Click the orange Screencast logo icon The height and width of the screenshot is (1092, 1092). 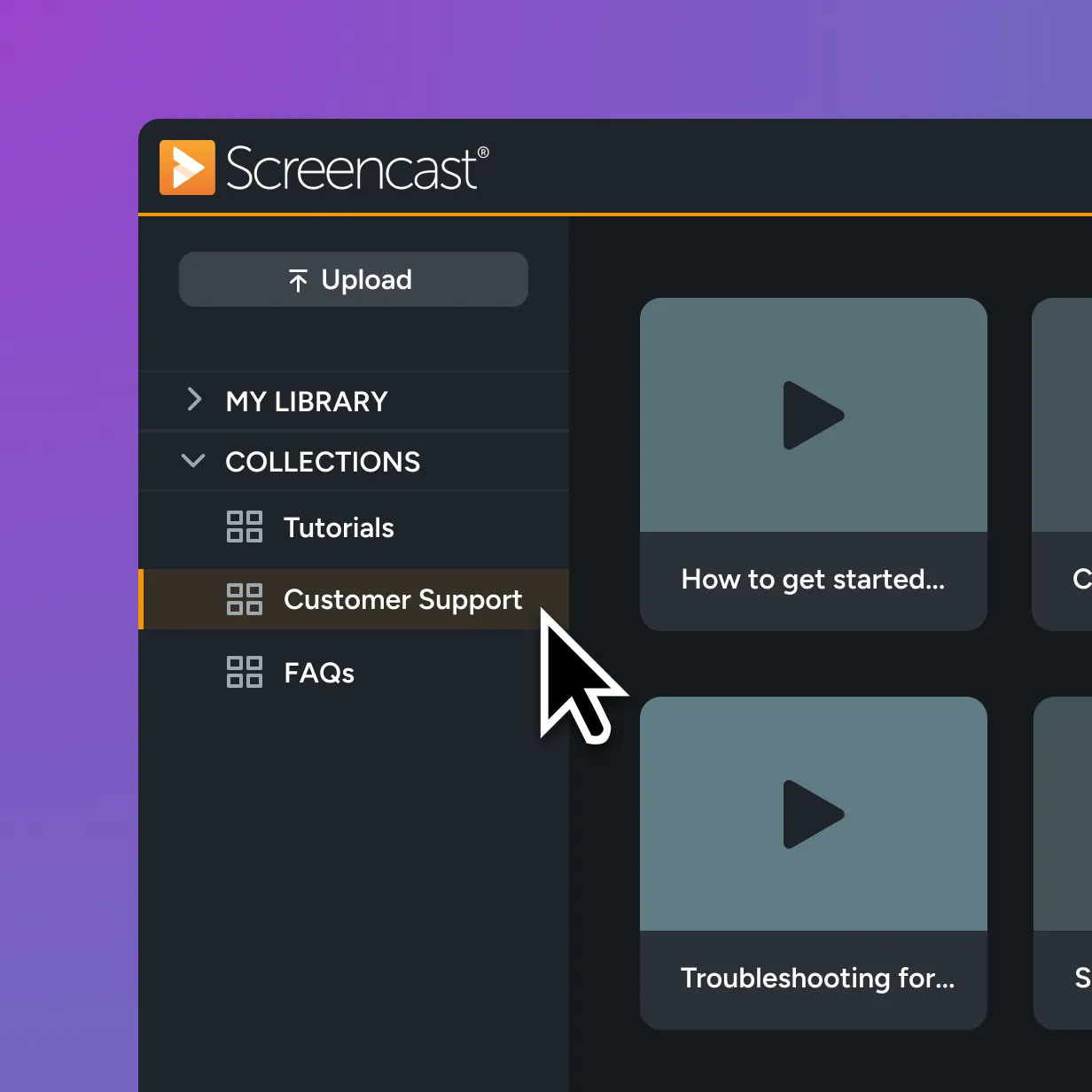[187, 168]
